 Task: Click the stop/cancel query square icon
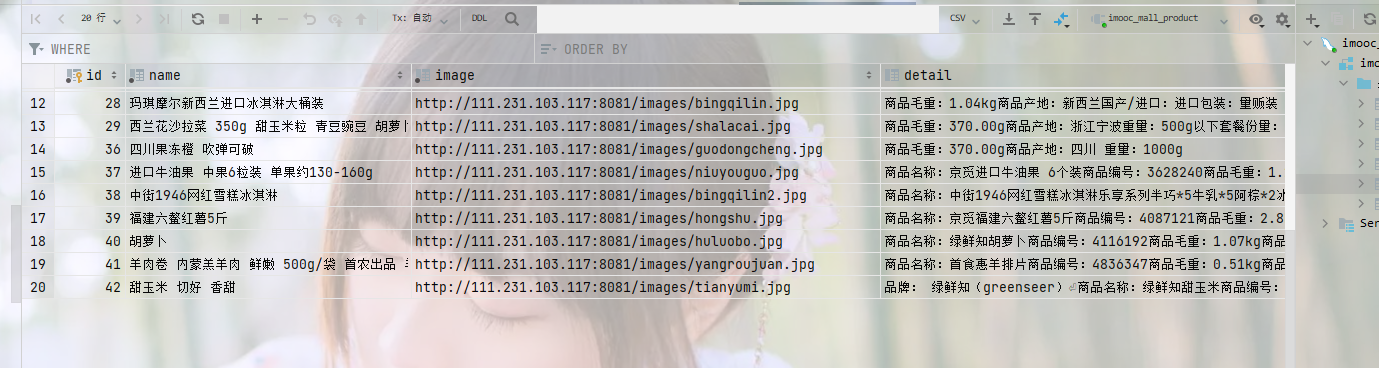(224, 19)
